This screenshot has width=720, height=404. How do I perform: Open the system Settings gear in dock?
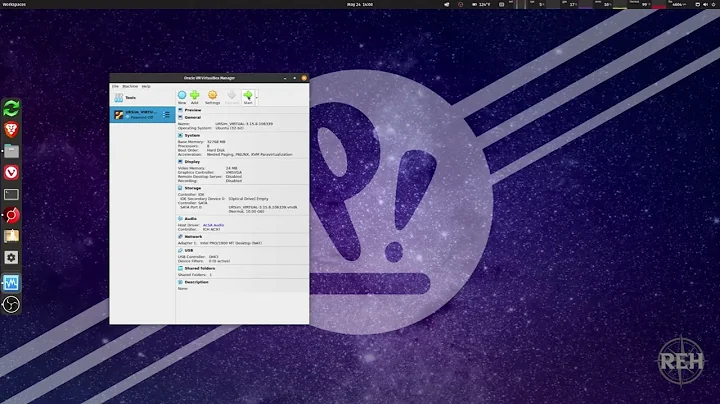pos(11,258)
